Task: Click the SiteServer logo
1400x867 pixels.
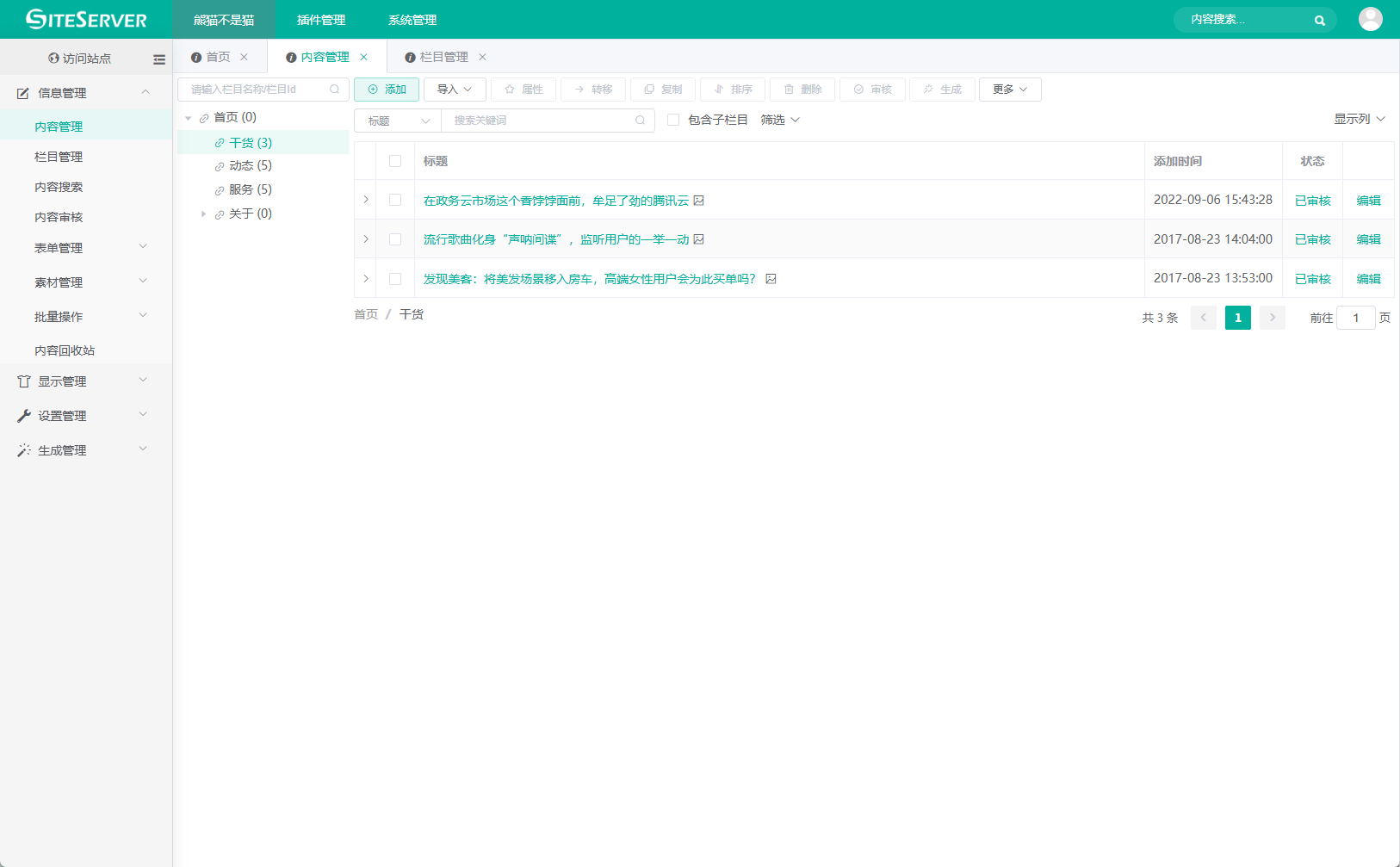Action: pos(86,19)
